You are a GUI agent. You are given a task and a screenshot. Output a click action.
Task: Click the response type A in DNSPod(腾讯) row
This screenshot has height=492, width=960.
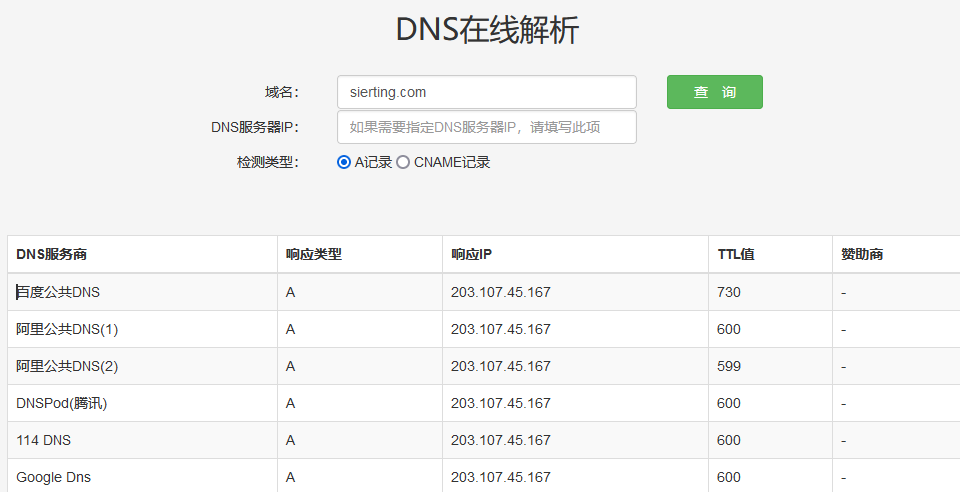290,403
